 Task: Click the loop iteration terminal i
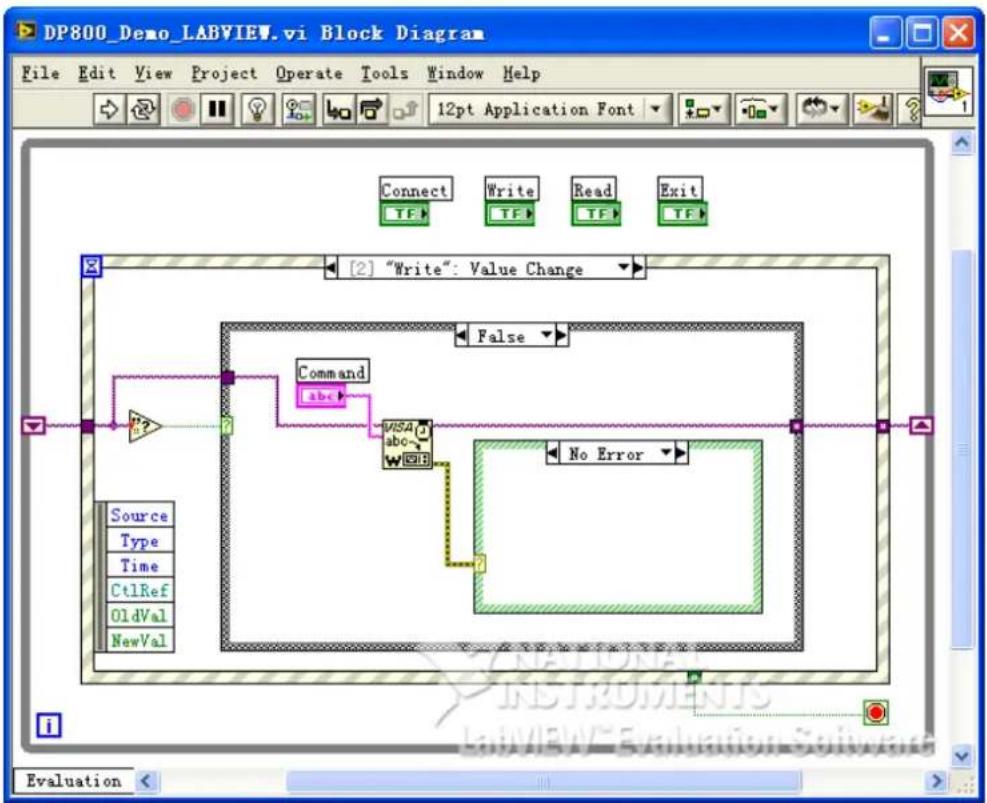click(x=48, y=726)
